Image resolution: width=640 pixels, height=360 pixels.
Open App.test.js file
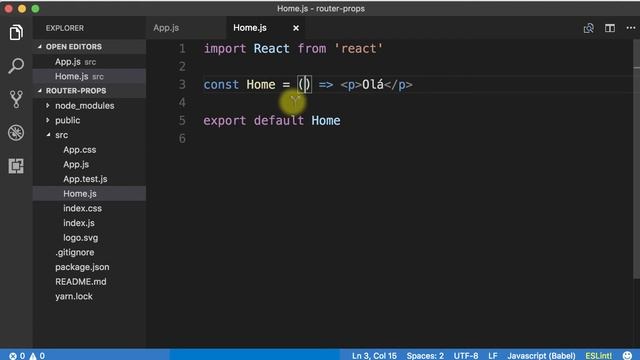85,179
